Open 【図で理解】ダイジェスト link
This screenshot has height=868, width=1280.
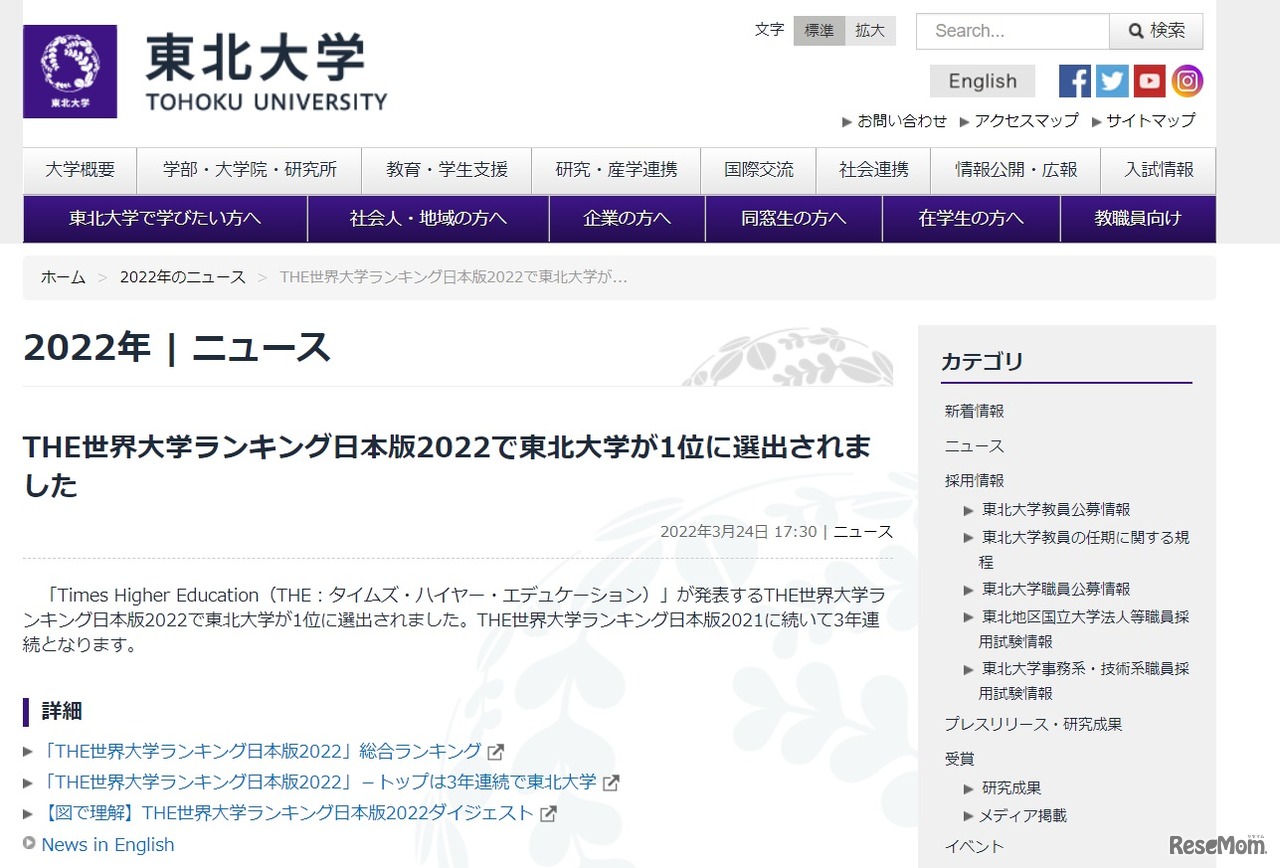click(288, 813)
